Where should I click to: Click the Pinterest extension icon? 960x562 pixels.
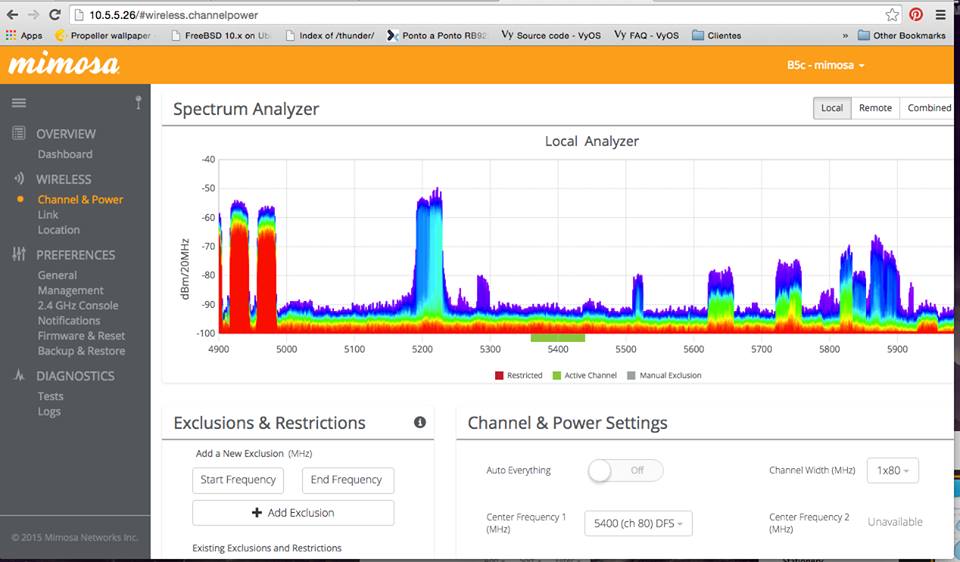pos(916,15)
